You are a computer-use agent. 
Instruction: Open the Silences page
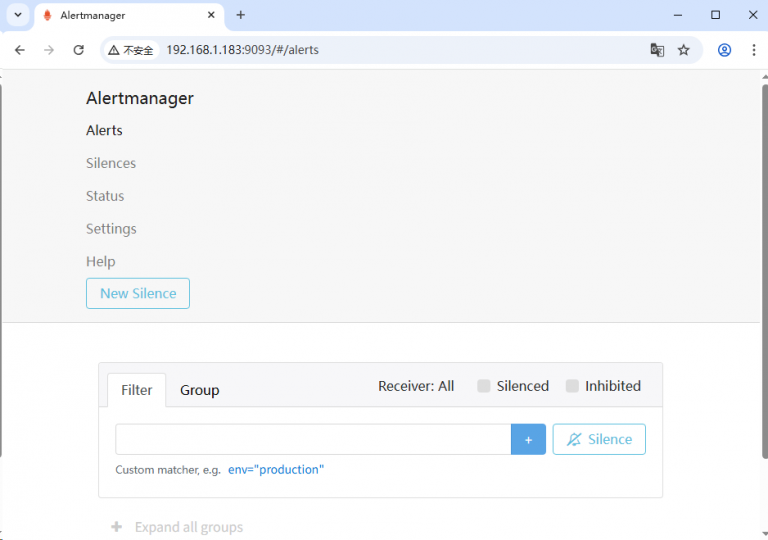click(111, 163)
